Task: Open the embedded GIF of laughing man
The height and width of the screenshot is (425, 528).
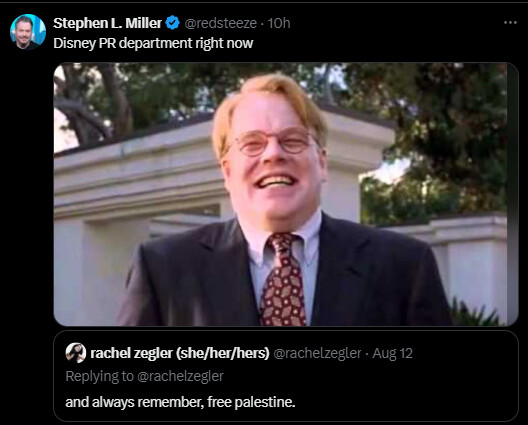Action: [286, 194]
